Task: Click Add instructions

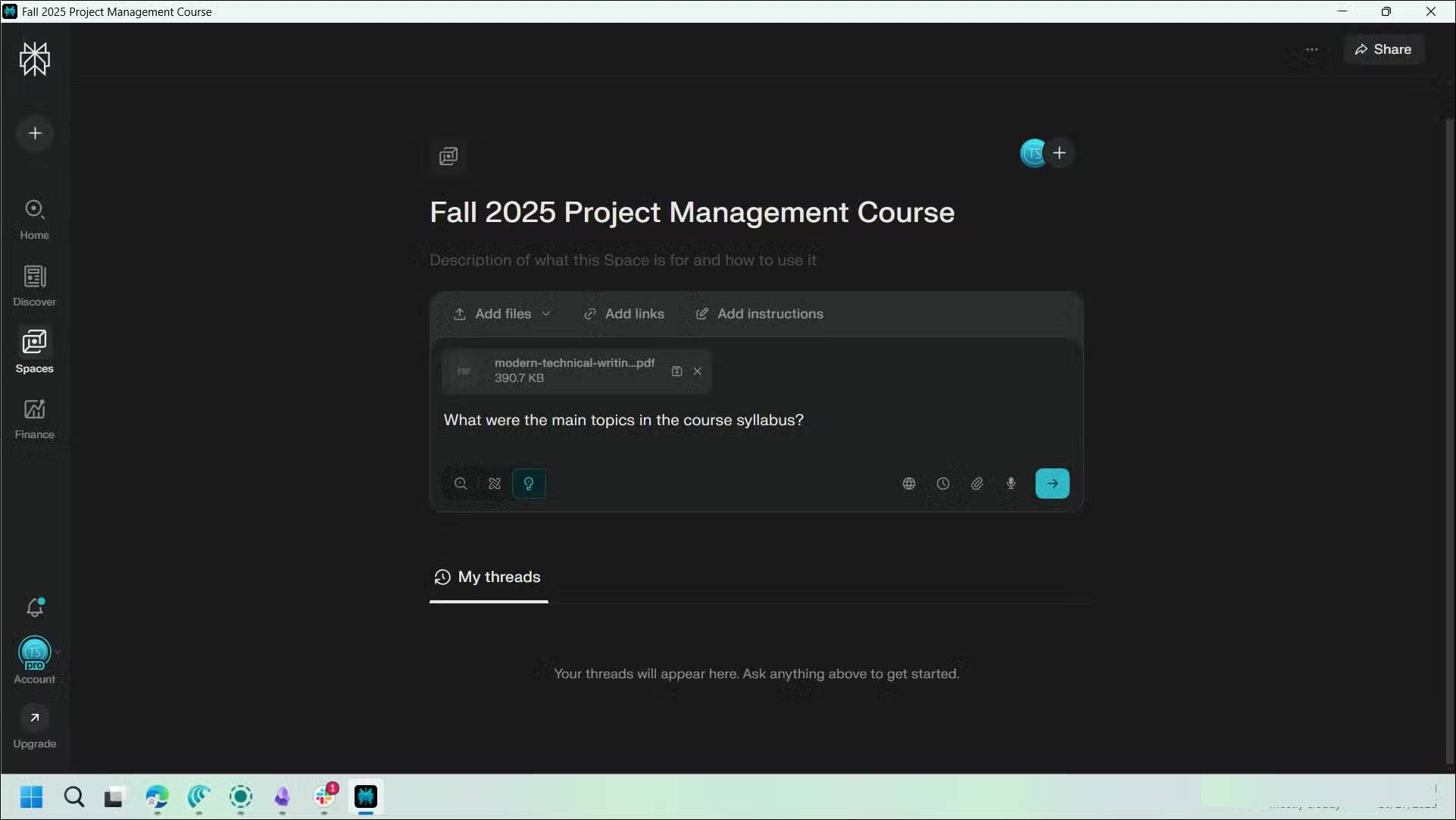Action: coord(759,314)
